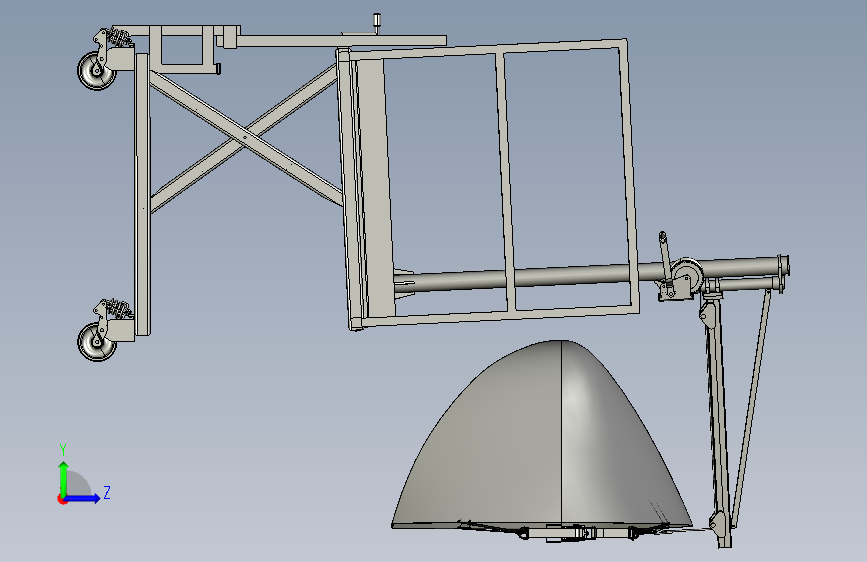Select the center vertical bar of rectangular frame
Image resolution: width=867 pixels, height=562 pixels.
[x=505, y=183]
